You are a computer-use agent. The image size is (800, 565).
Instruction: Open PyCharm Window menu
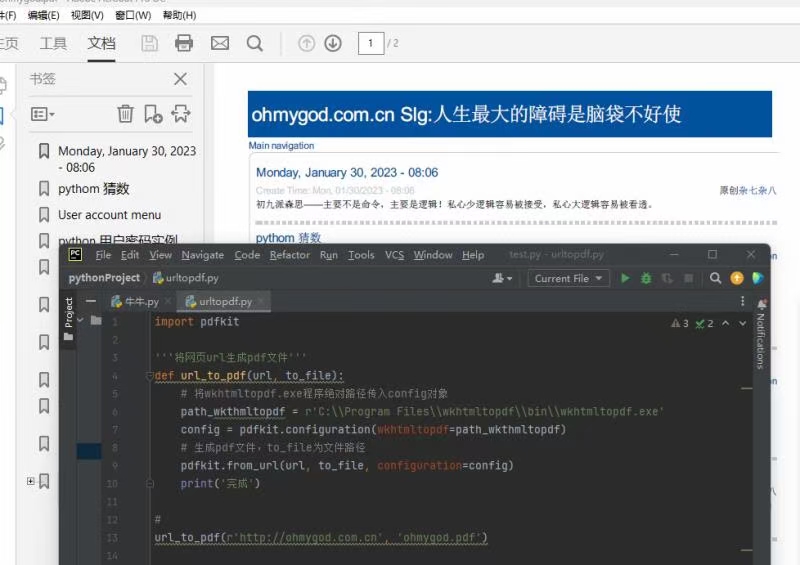[433, 255]
